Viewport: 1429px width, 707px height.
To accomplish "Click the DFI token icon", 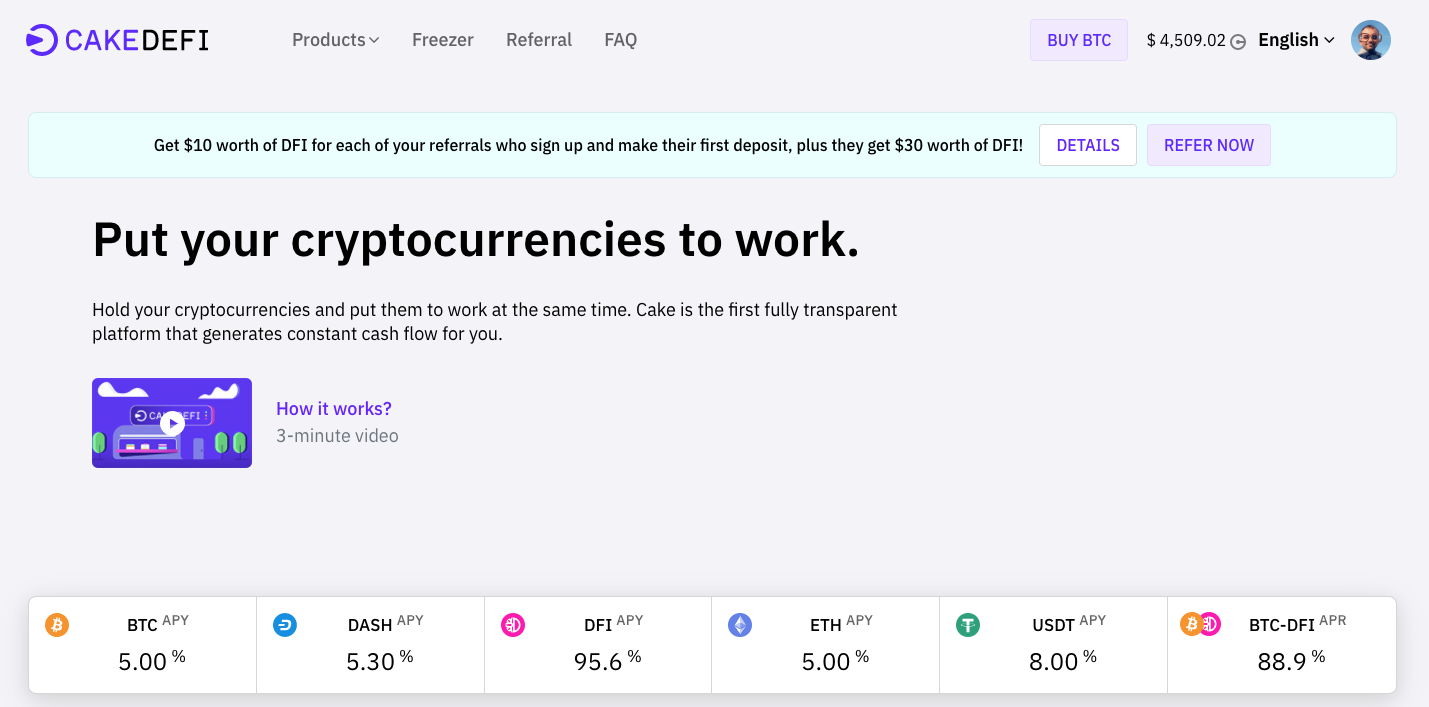I will 512,624.
